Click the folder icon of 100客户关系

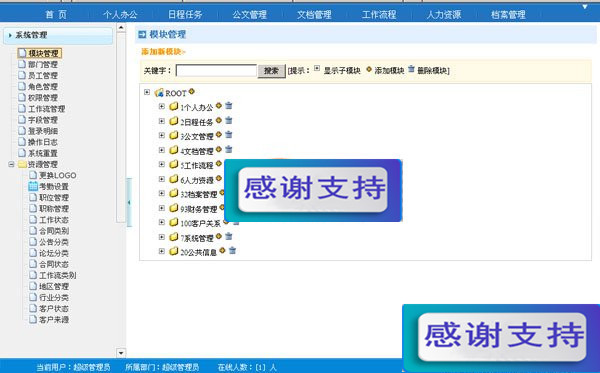coord(174,222)
